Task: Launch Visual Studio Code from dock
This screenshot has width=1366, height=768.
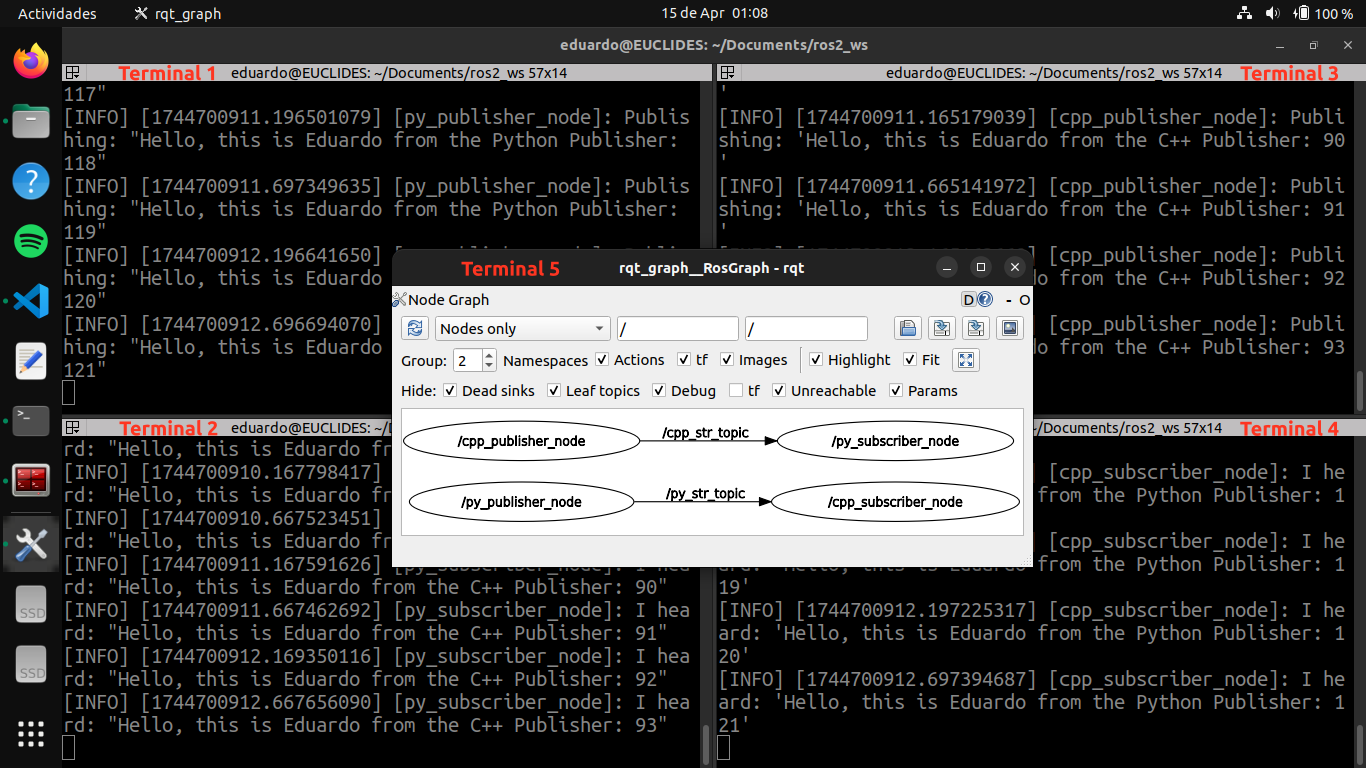Action: [31, 301]
